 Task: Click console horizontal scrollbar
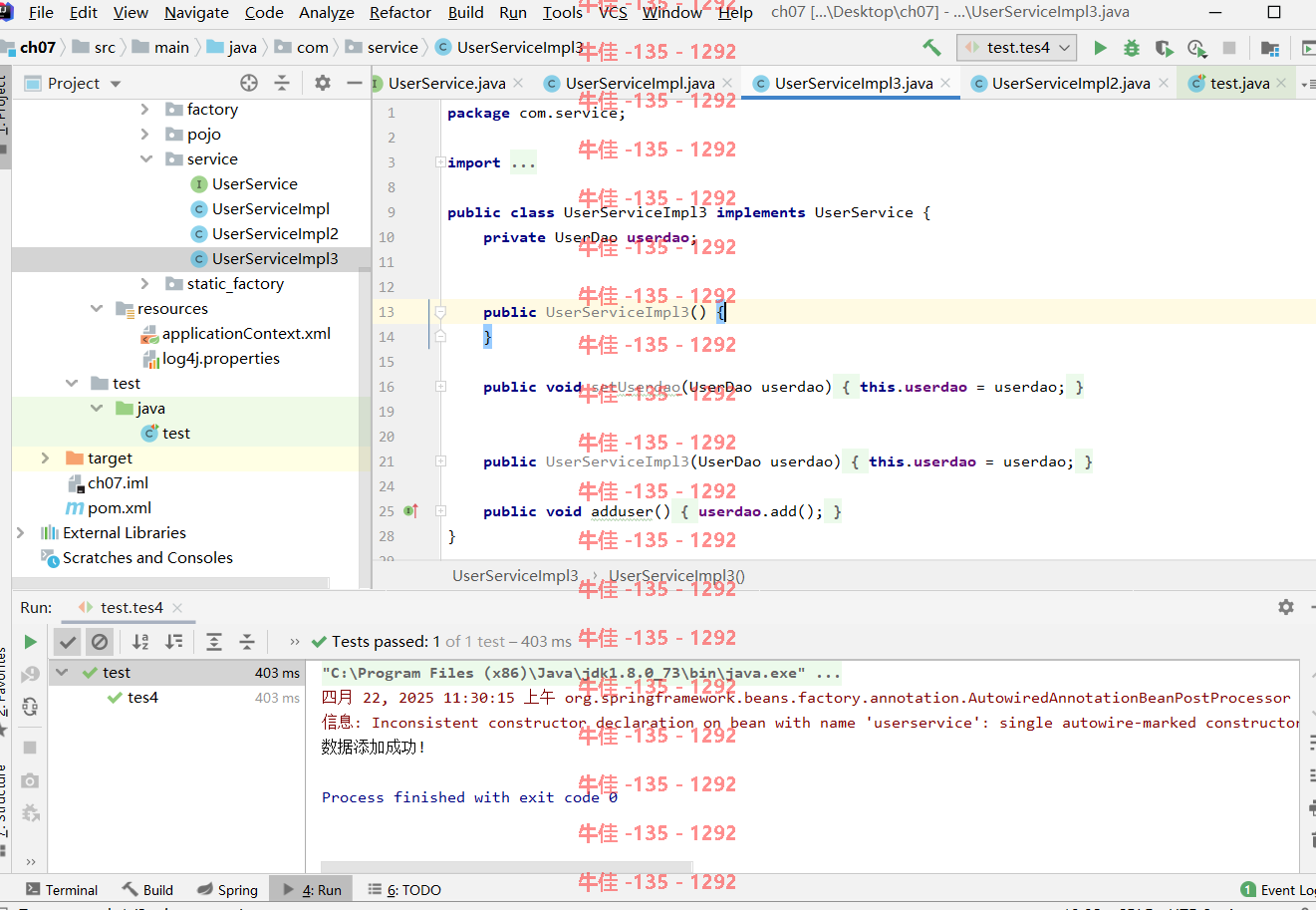click(x=507, y=865)
